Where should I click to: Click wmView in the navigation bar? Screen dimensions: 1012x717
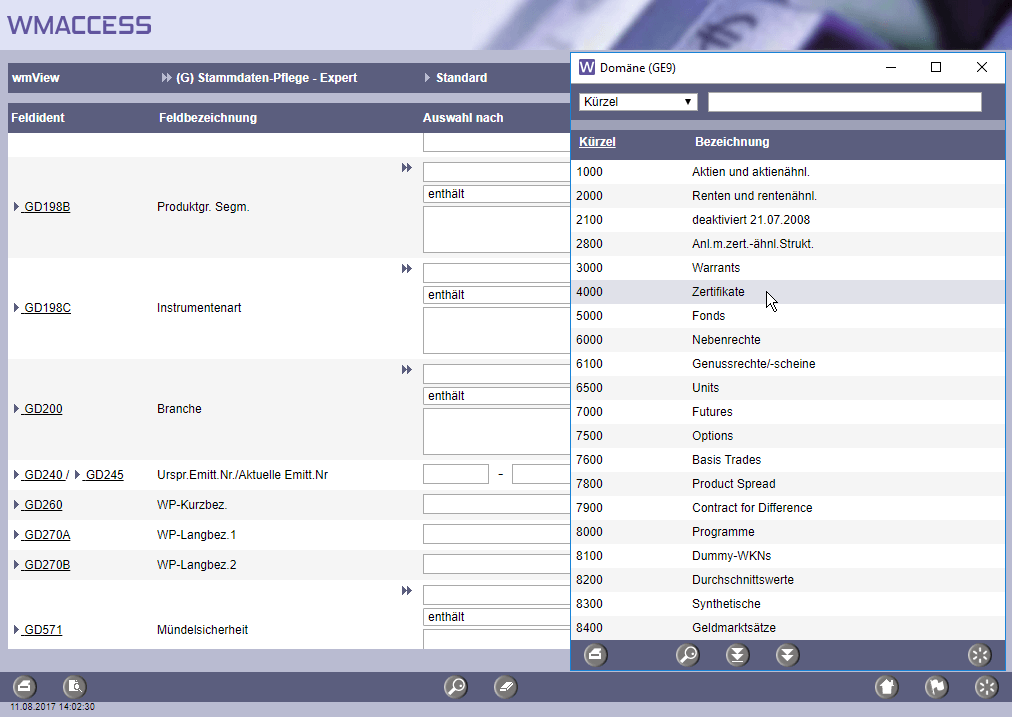pos(35,77)
